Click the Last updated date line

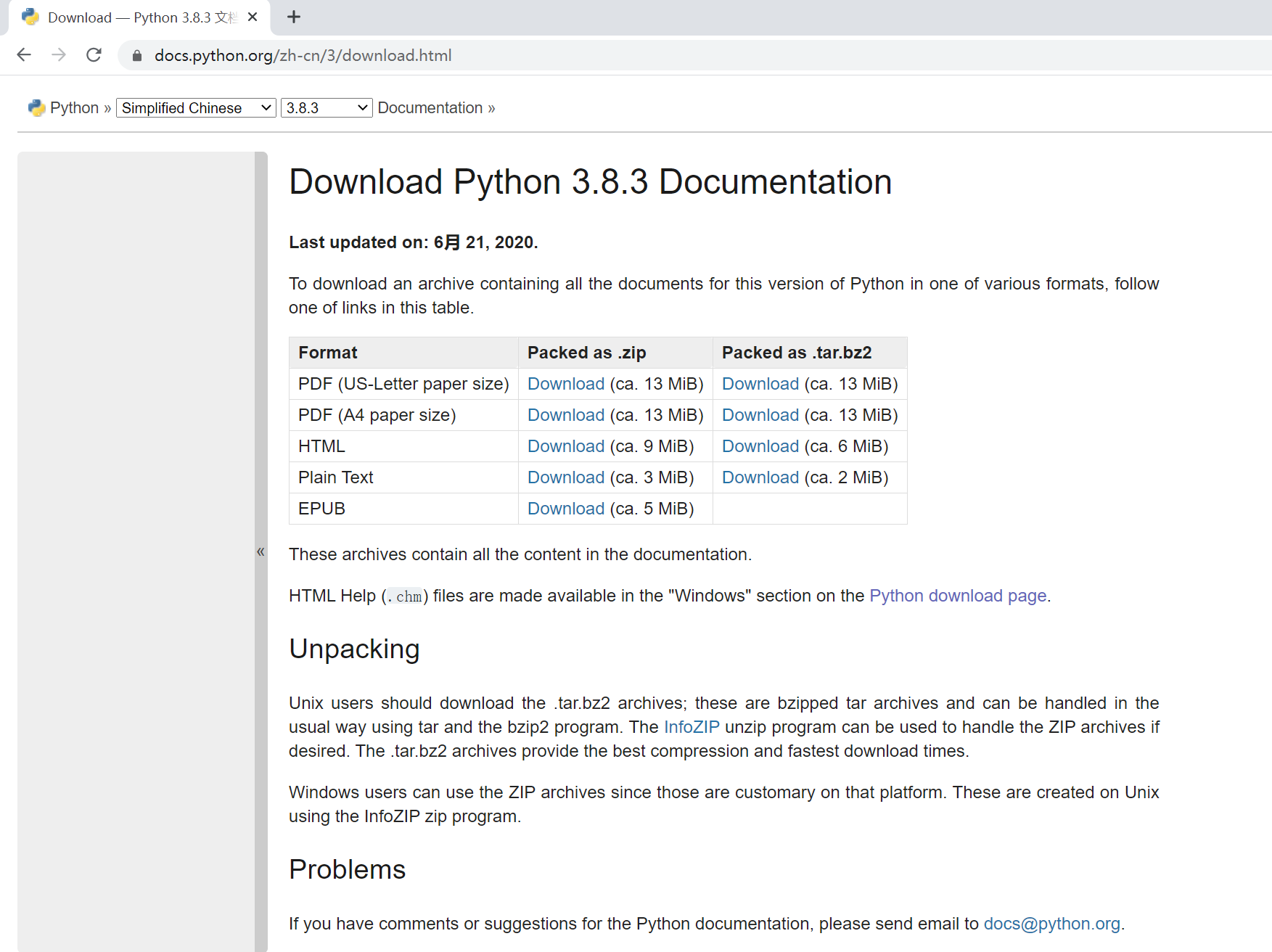[x=414, y=242]
